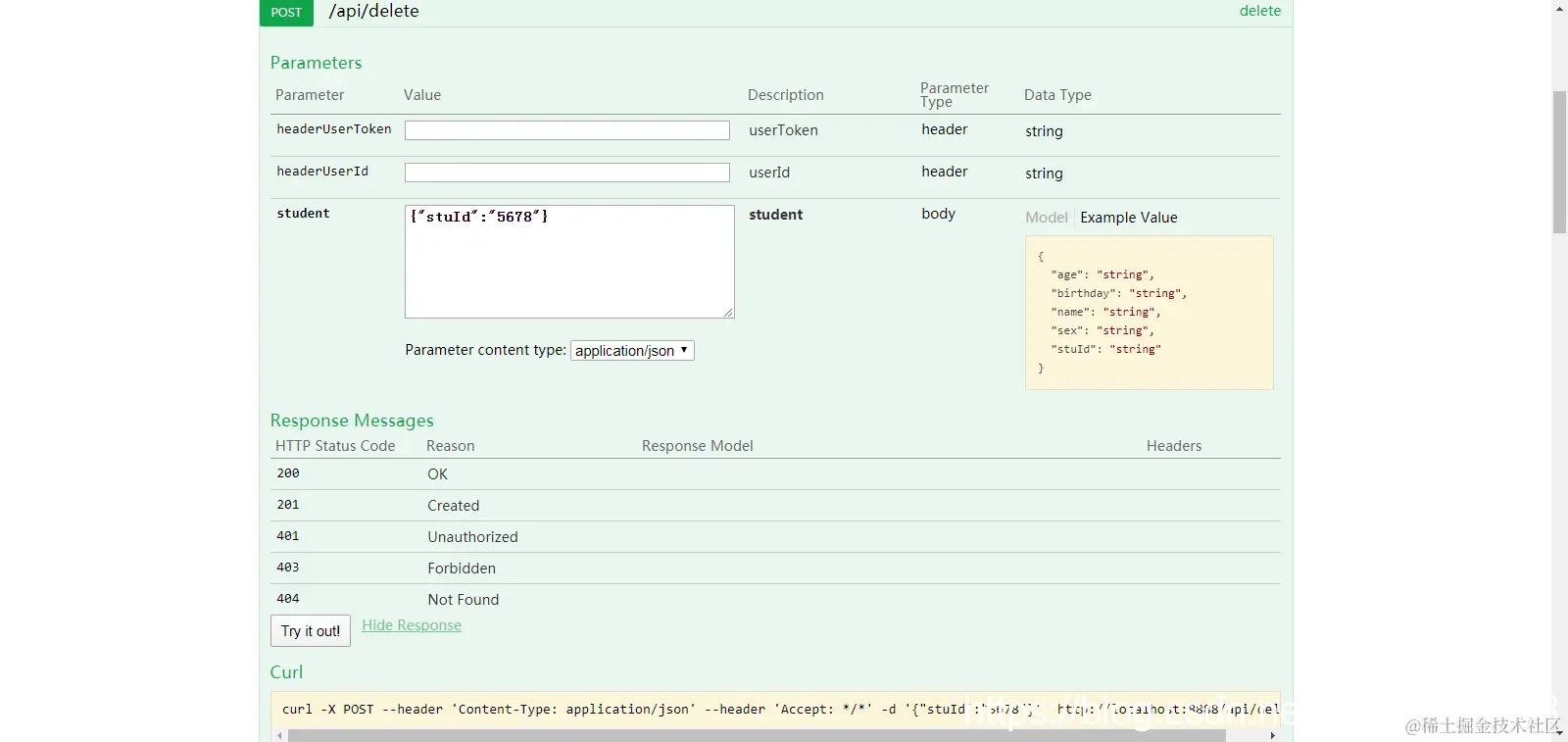This screenshot has height=742, width=1568.
Task: Click the Data Type column header
Action: pos(1057,95)
